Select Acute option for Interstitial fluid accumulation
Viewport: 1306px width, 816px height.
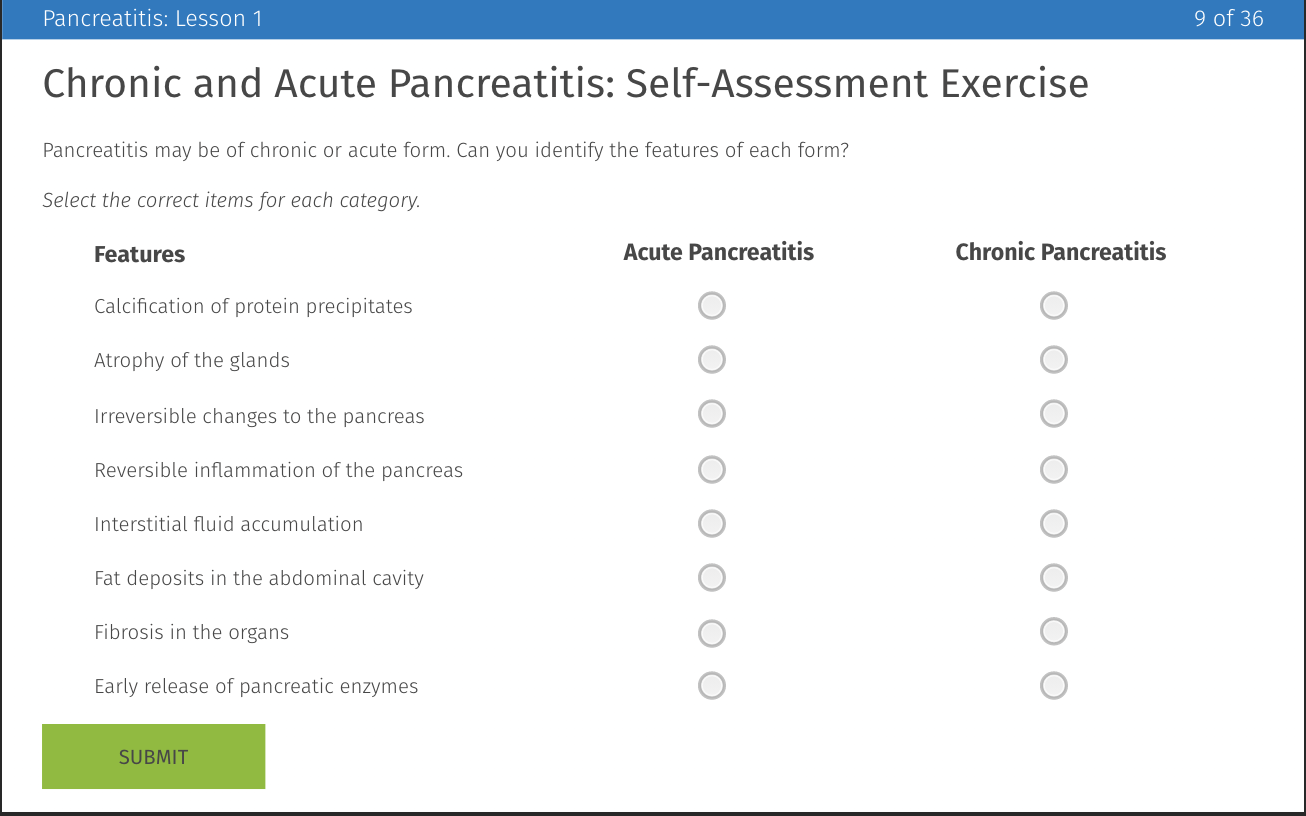tap(711, 523)
